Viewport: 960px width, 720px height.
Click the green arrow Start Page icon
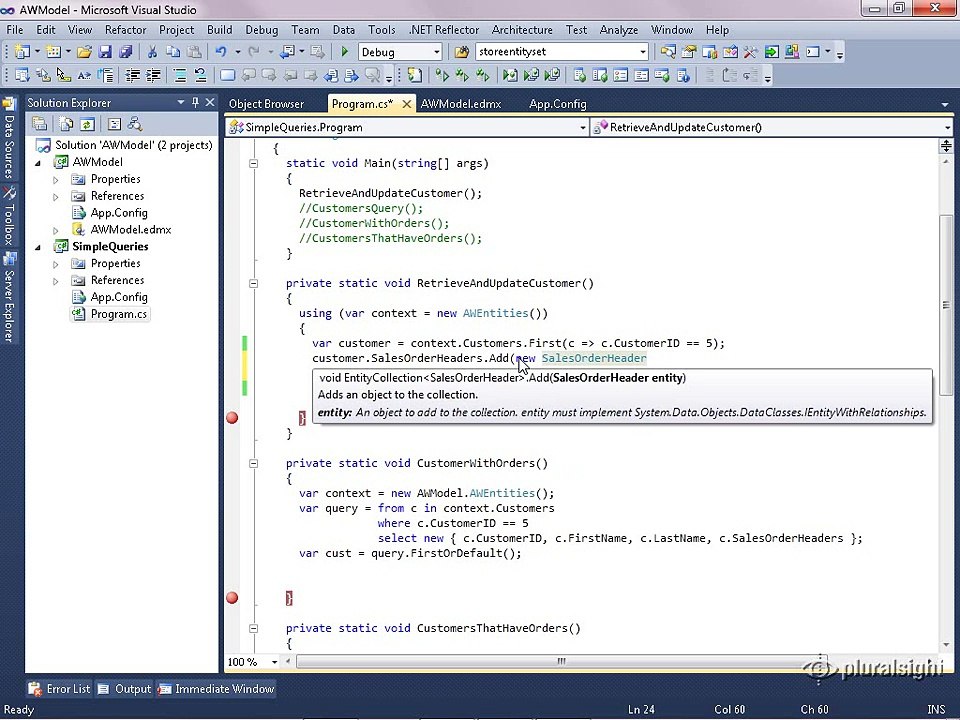pyautogui.click(x=771, y=52)
